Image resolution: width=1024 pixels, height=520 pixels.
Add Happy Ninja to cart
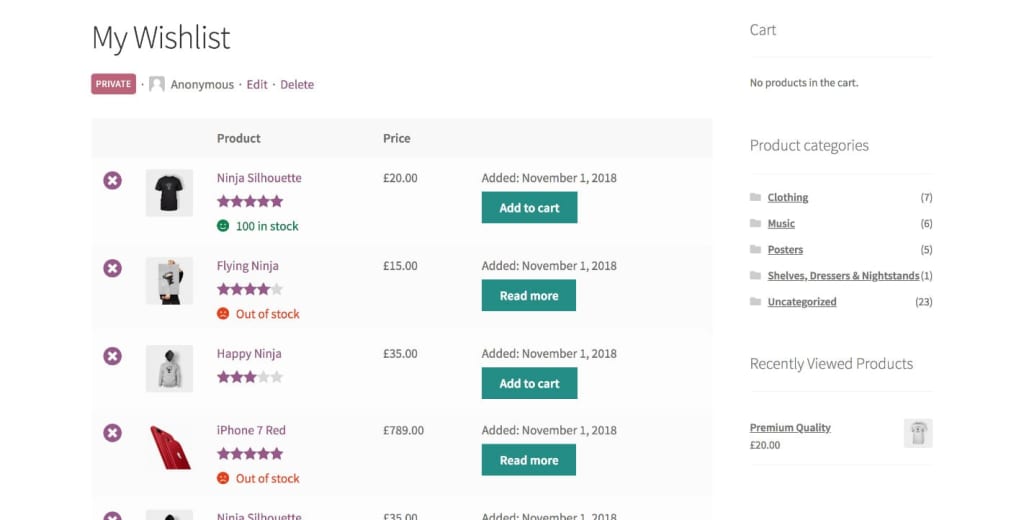530,383
